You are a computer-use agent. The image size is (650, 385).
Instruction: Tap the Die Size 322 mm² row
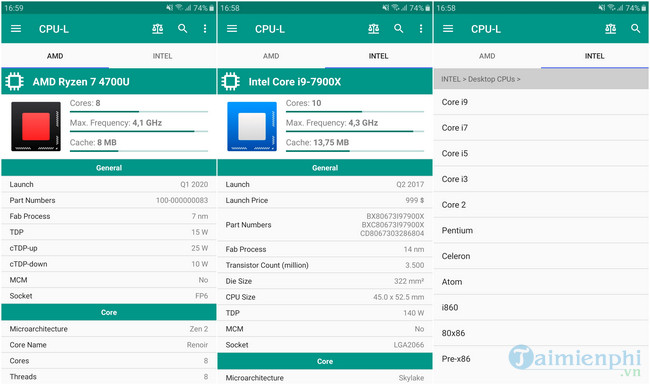[x=325, y=281]
